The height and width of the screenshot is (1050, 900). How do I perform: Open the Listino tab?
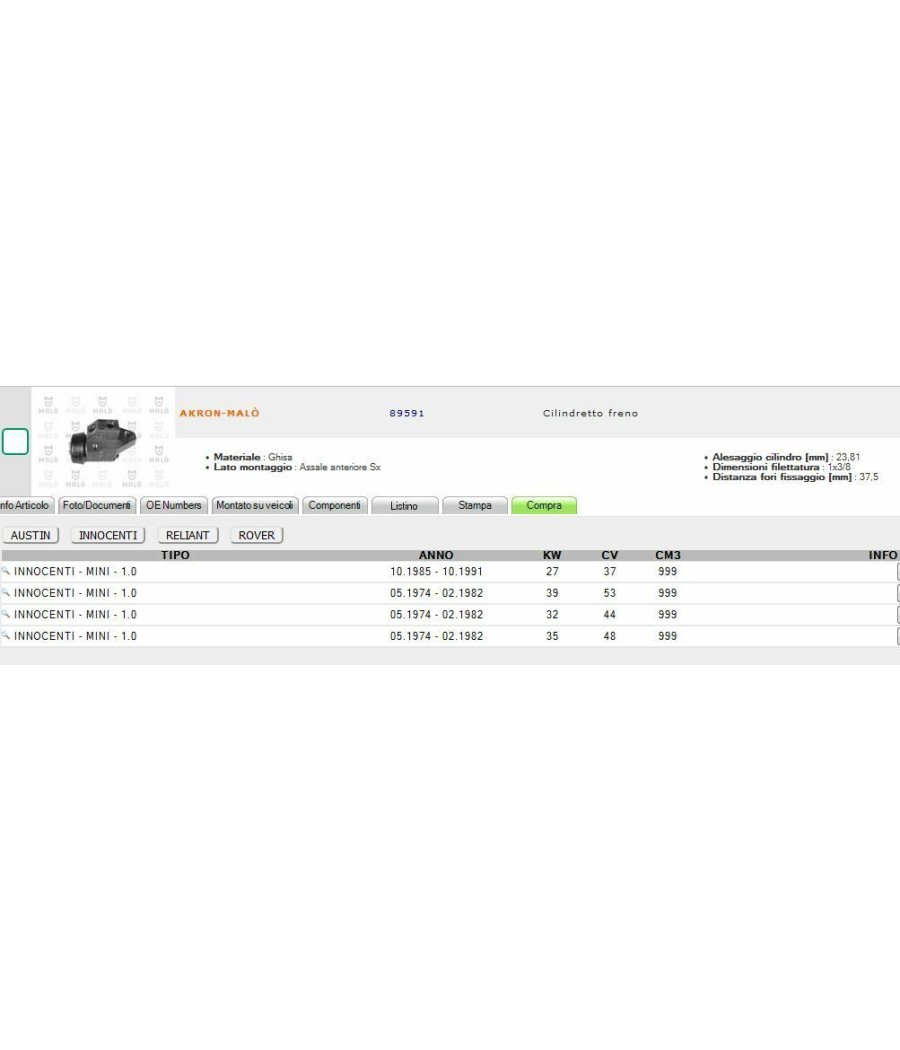(x=404, y=506)
